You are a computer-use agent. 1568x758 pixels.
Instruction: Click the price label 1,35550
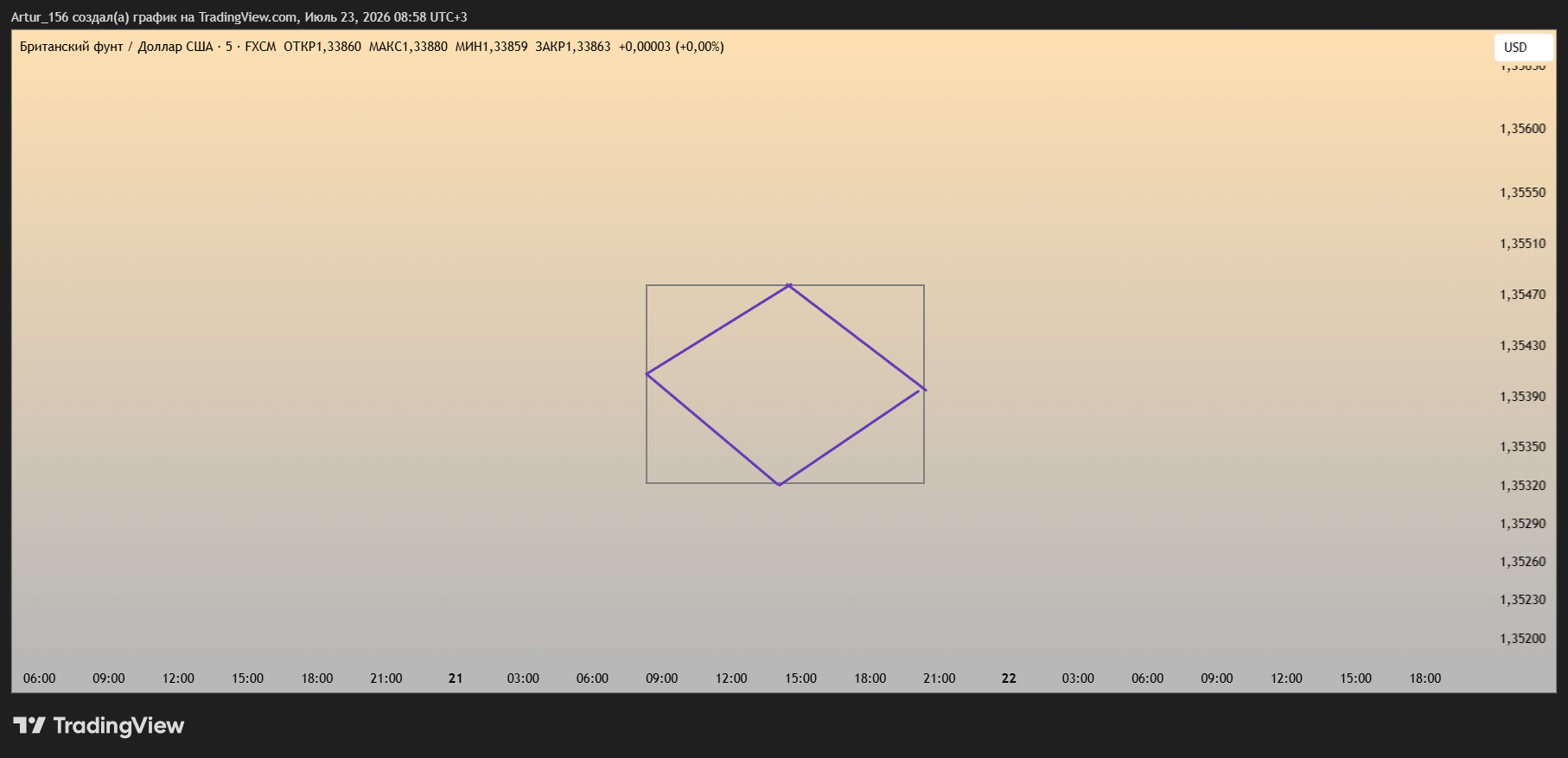(x=1523, y=193)
